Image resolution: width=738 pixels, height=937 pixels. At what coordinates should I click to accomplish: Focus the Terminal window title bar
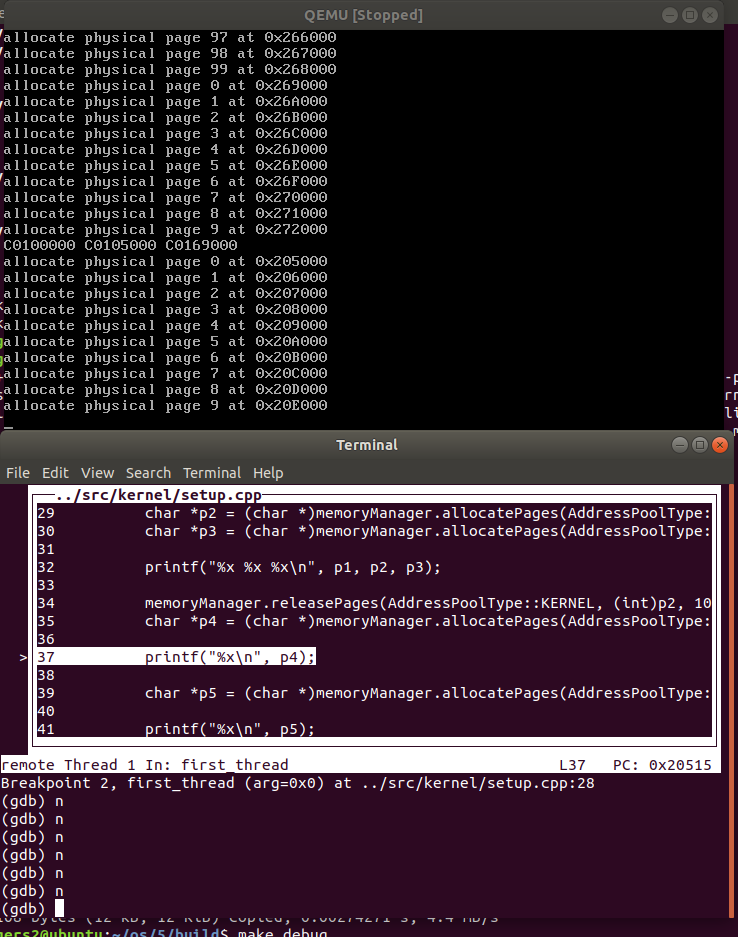(366, 445)
